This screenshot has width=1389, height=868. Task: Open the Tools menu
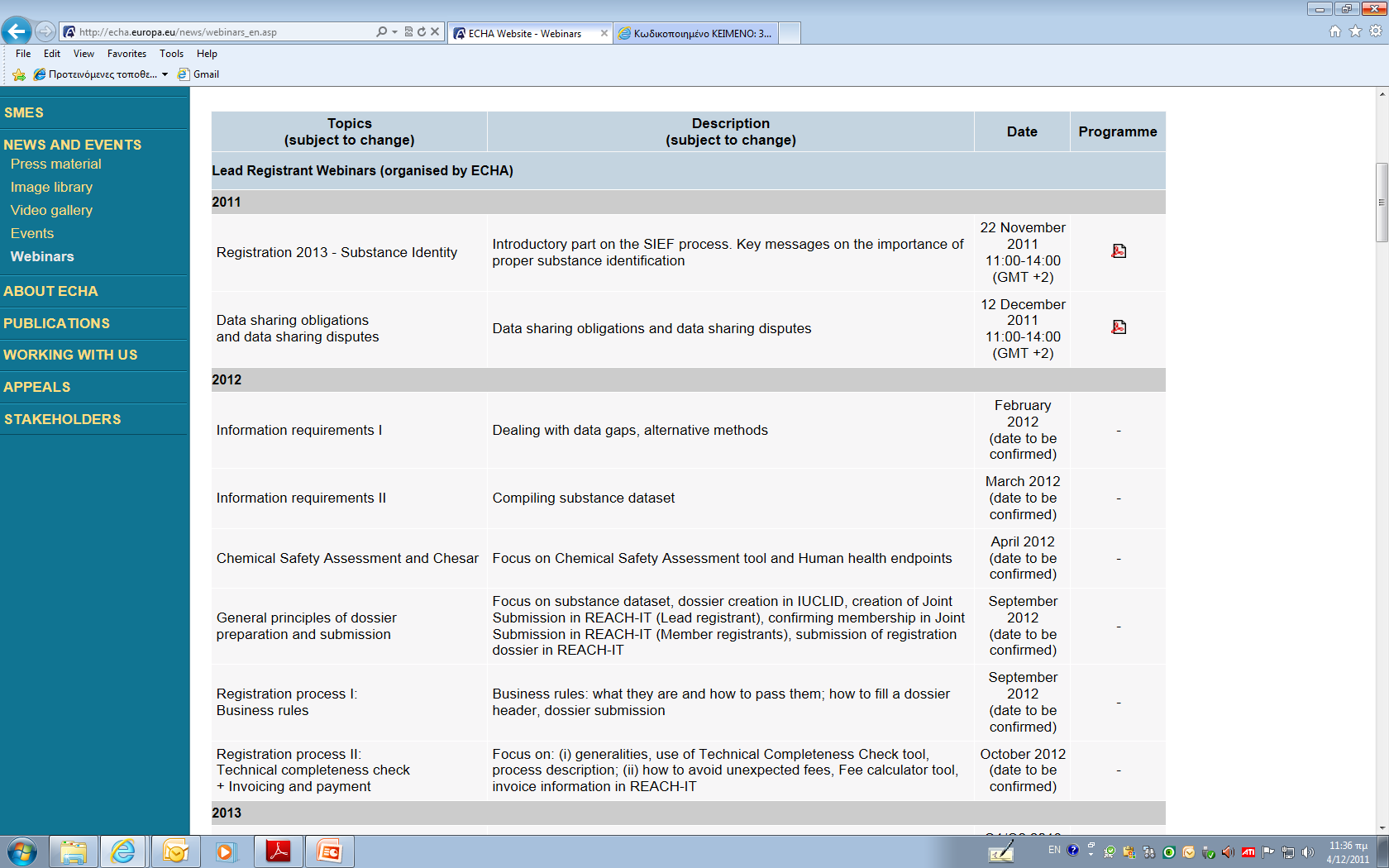pos(172,54)
